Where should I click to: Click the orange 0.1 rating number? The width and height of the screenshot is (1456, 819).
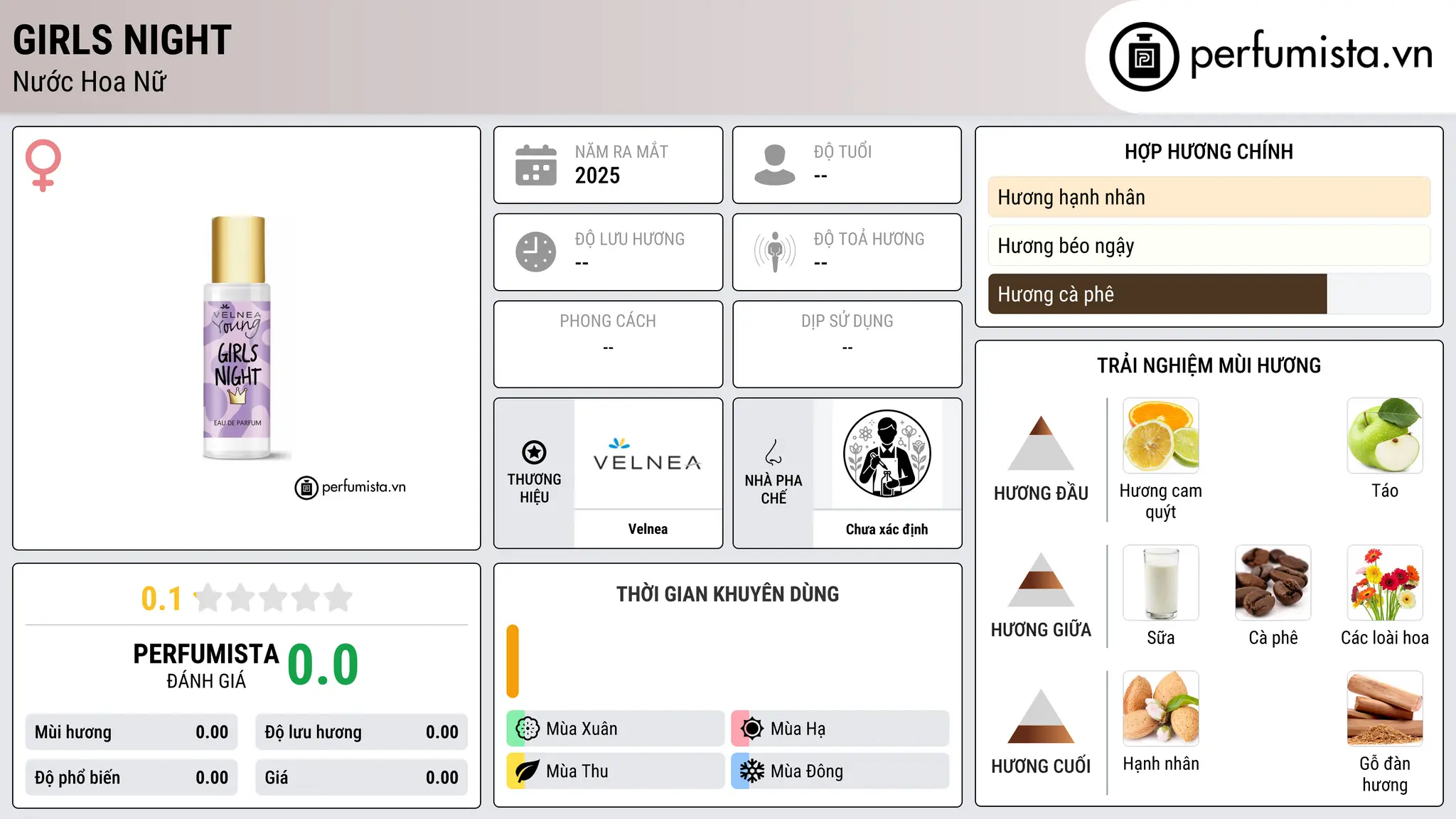[x=161, y=599]
